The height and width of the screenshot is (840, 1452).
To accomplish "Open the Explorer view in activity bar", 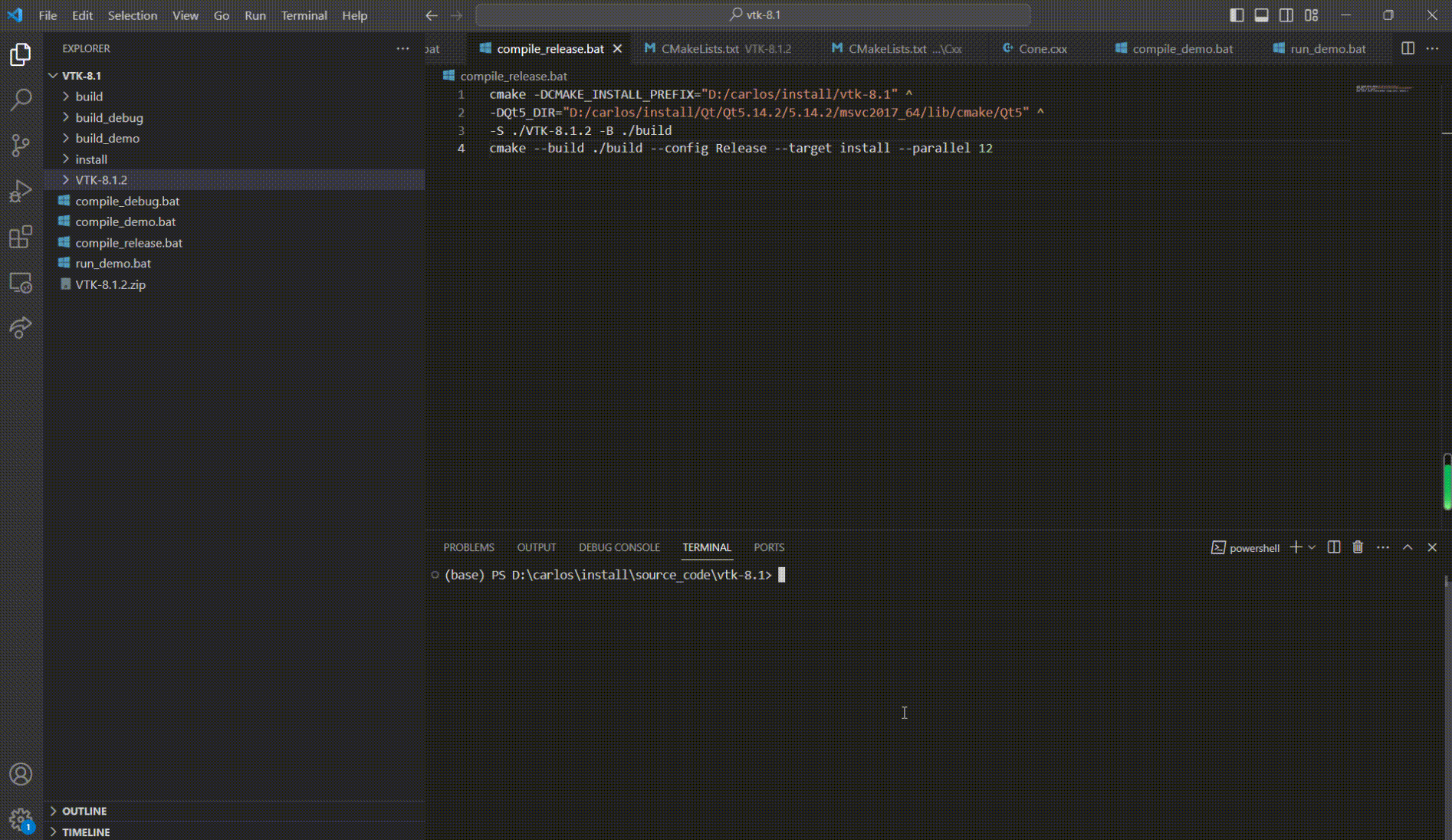I will click(x=21, y=54).
